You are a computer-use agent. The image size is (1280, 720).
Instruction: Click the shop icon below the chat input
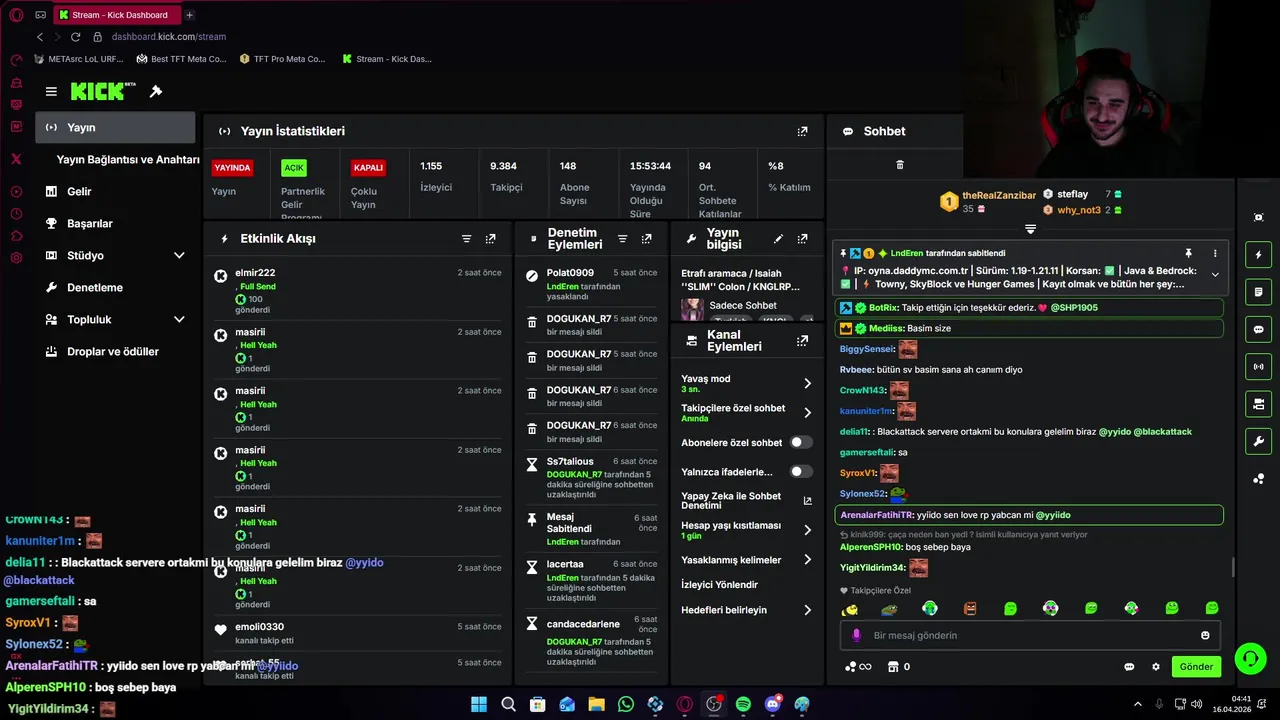click(892, 667)
